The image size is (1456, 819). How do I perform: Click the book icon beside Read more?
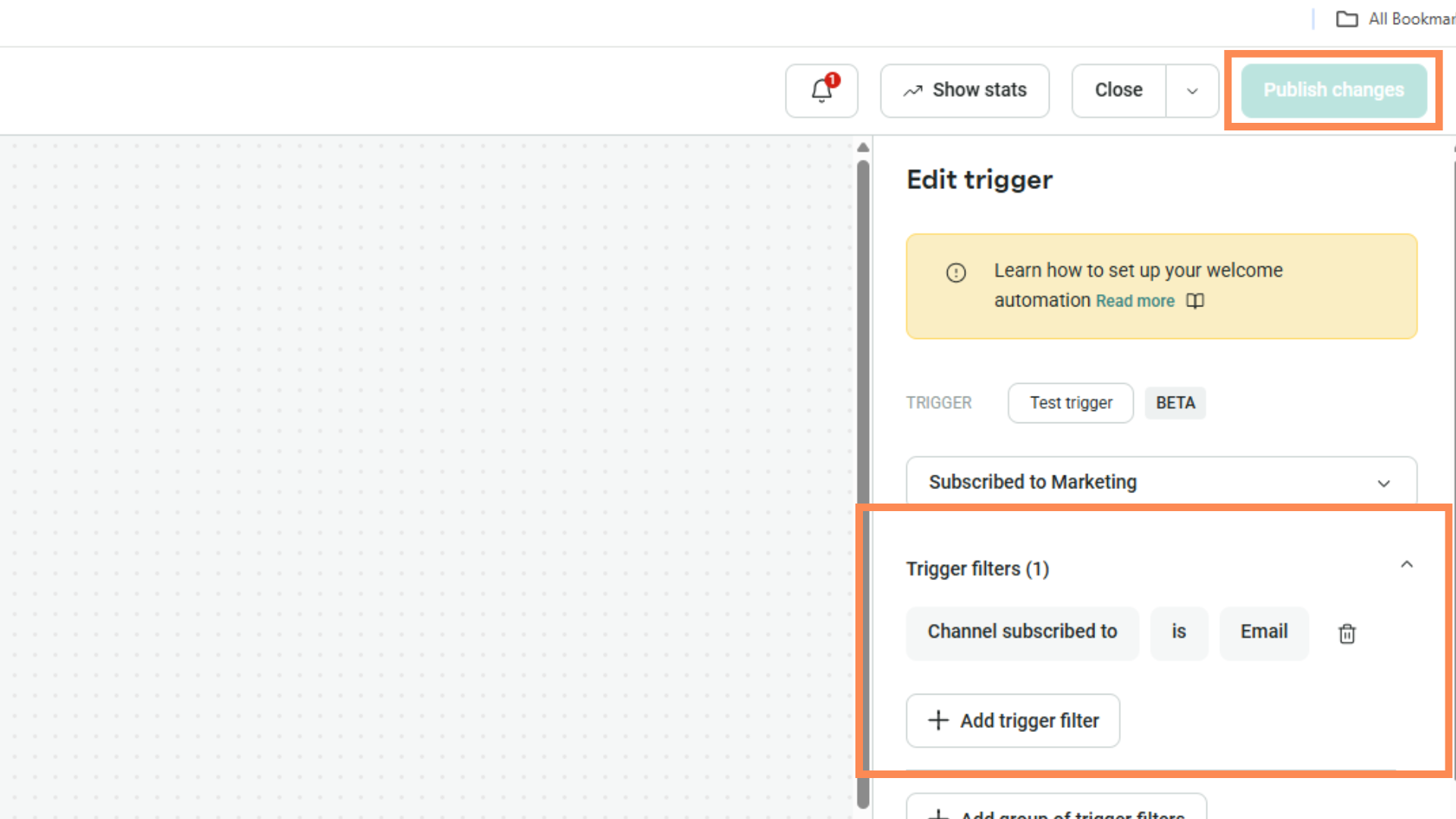[x=1195, y=301]
